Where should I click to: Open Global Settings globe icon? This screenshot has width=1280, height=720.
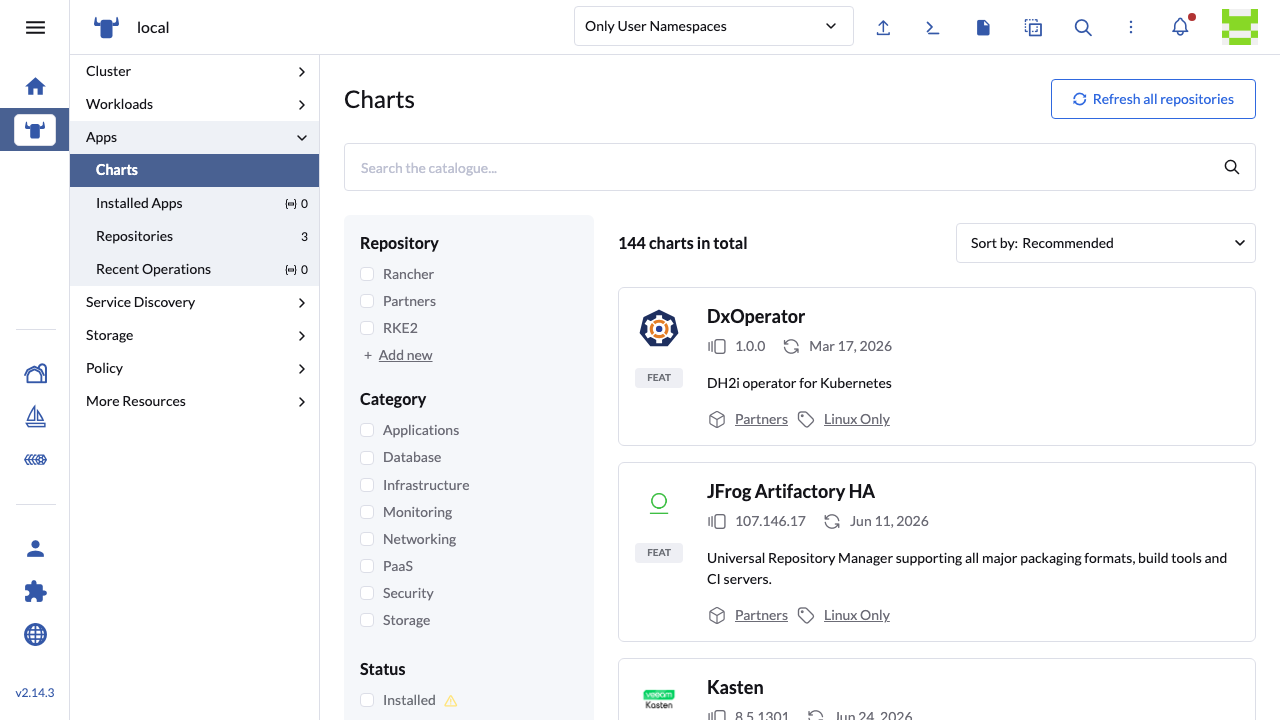pyautogui.click(x=35, y=634)
